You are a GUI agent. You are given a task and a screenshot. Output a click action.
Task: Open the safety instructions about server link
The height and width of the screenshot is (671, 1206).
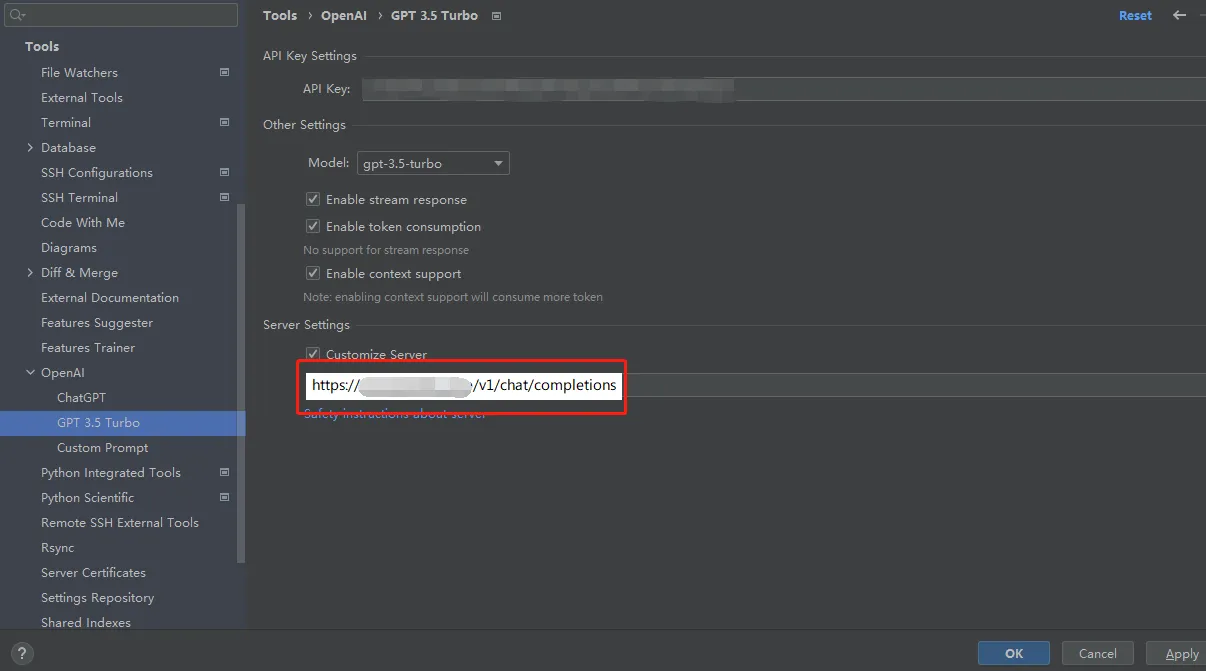395,414
